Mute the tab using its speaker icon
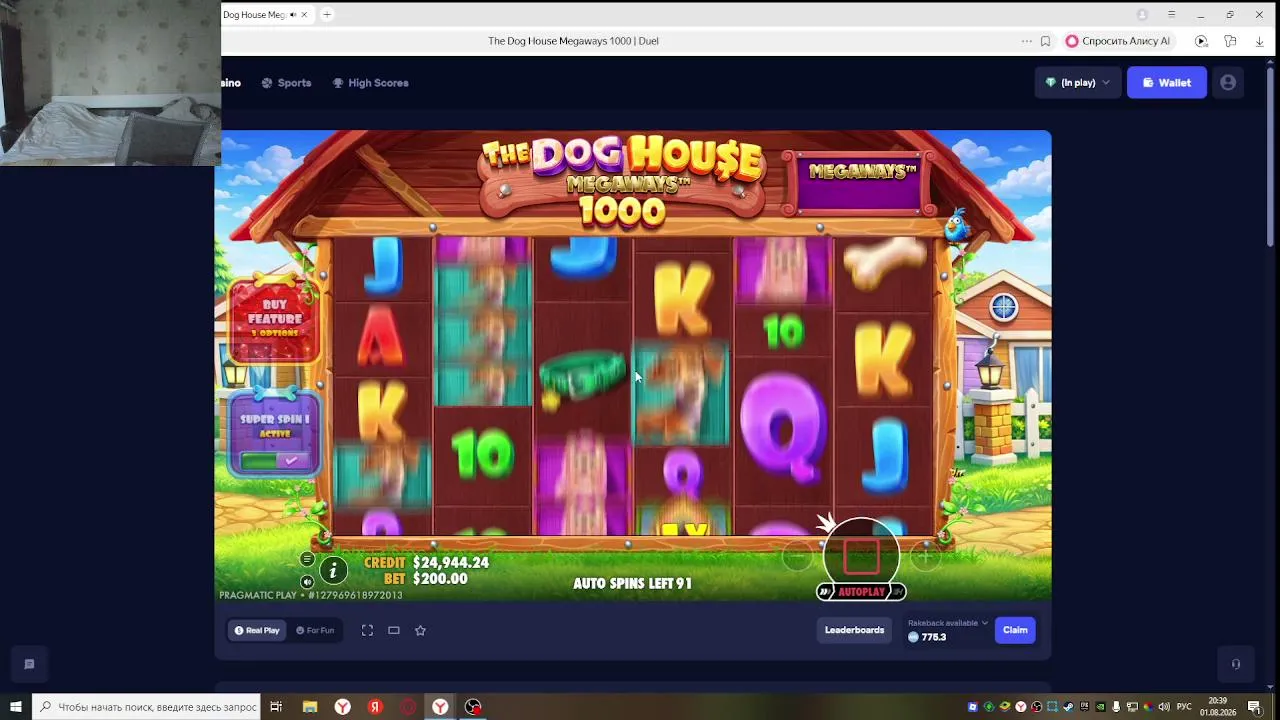Viewport: 1280px width, 720px height. coord(293,15)
